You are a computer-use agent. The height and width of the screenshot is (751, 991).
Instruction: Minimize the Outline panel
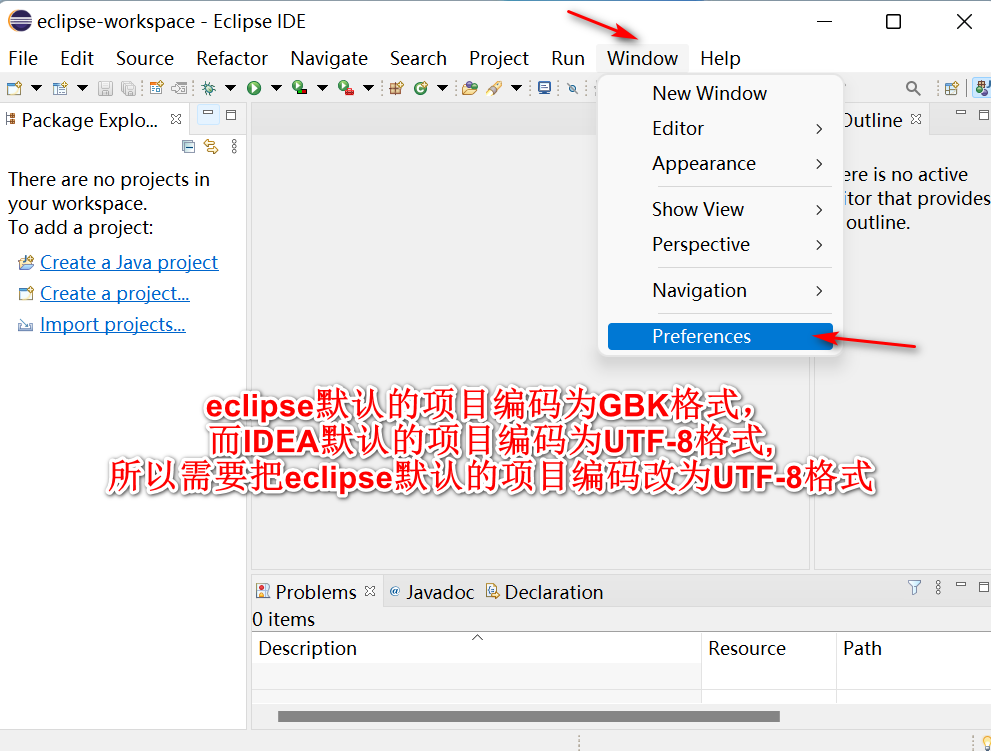(x=961, y=113)
